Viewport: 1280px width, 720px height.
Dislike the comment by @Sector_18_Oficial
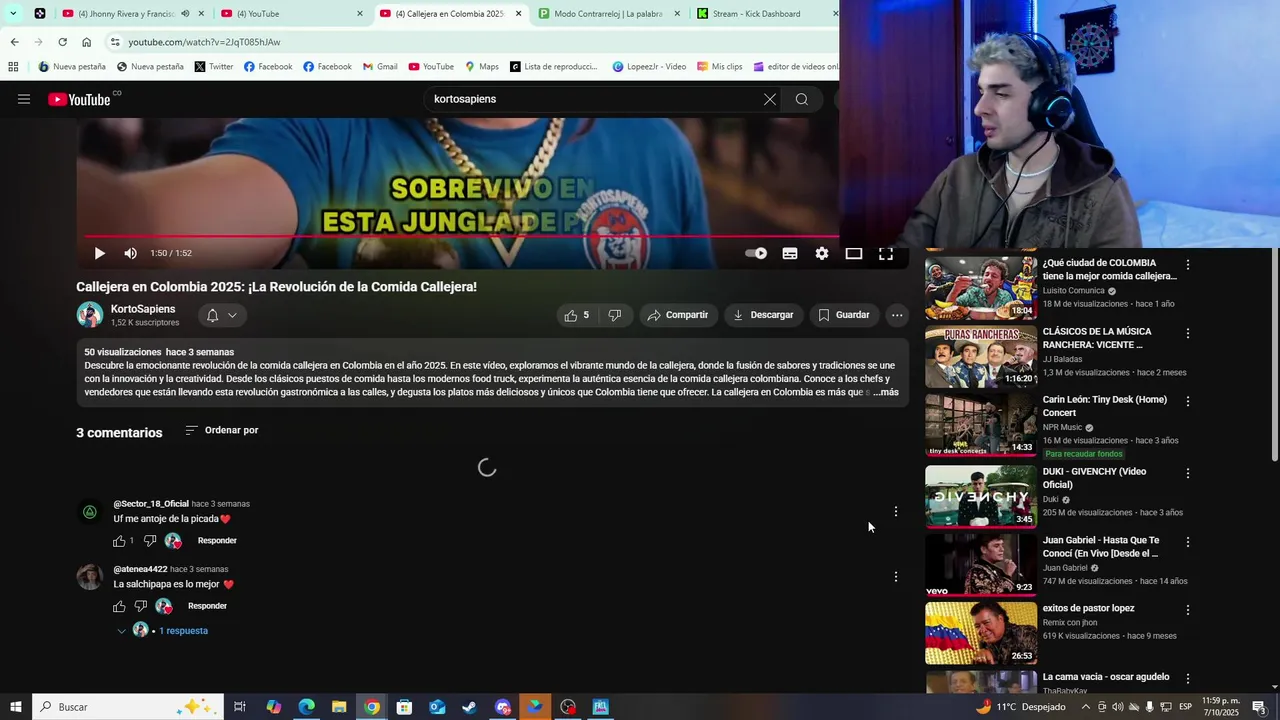(x=150, y=541)
